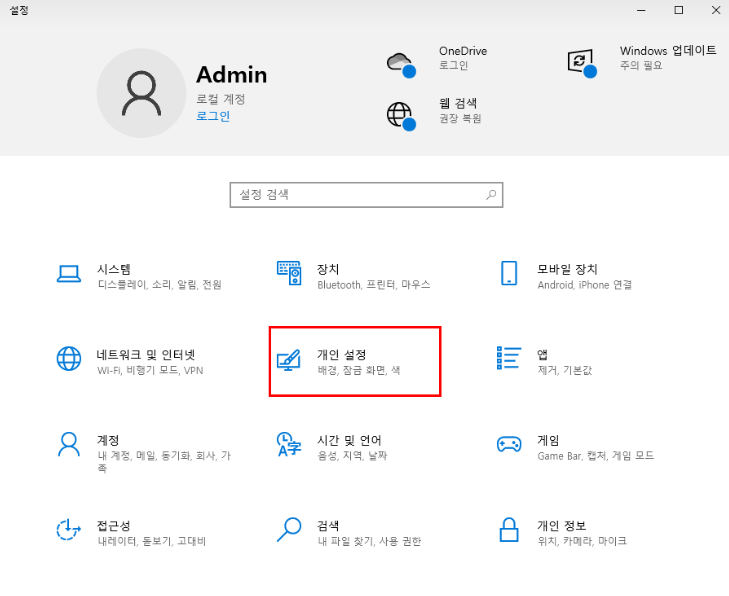Click the 시간 및 언어 icon
Viewport: 729px width, 596px height.
(x=288, y=444)
